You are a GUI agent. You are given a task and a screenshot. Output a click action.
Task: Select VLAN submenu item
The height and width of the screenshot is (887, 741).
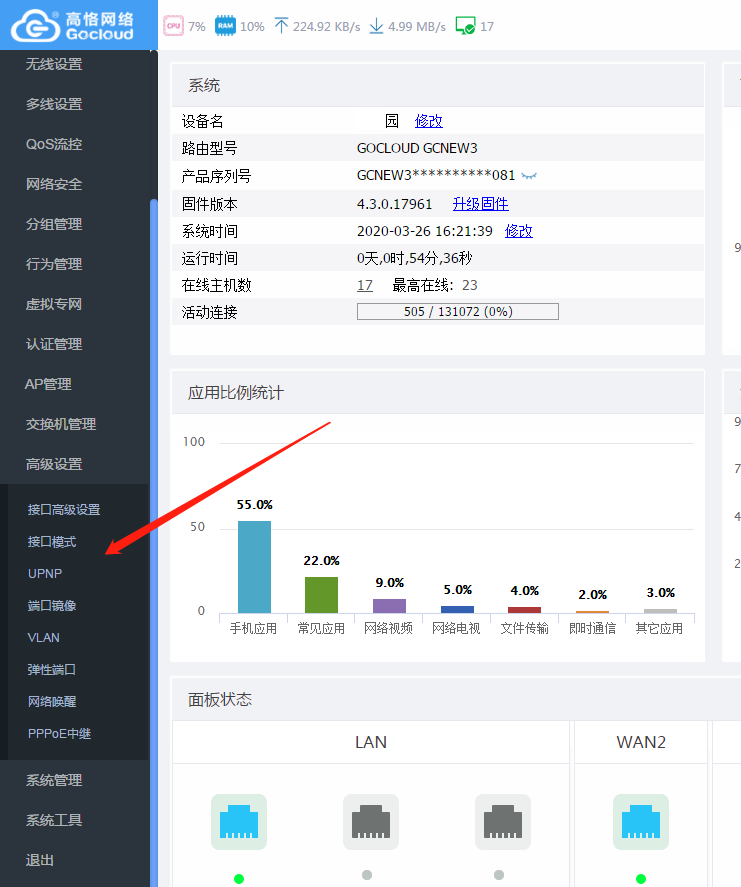(44, 638)
